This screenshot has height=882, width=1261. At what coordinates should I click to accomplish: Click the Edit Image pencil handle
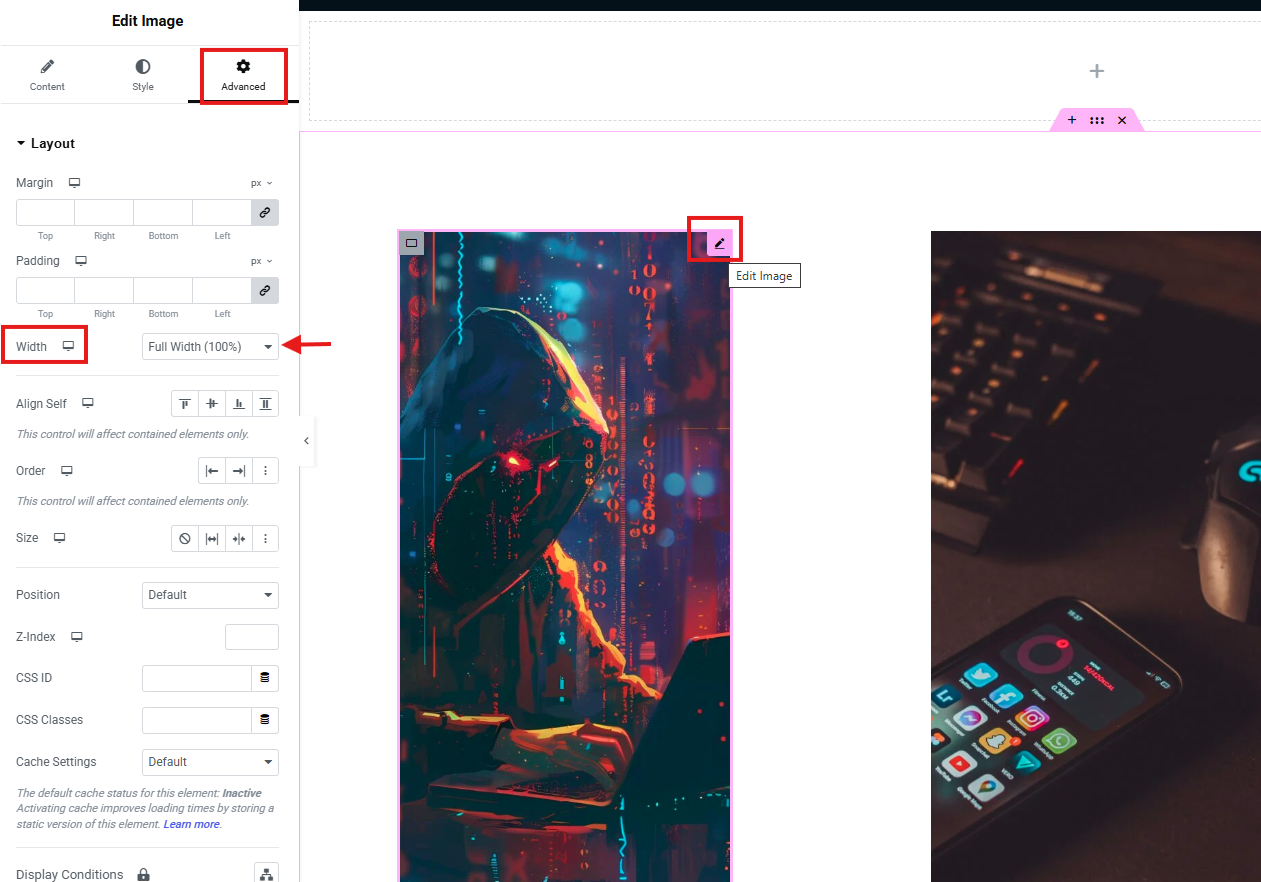coord(719,243)
